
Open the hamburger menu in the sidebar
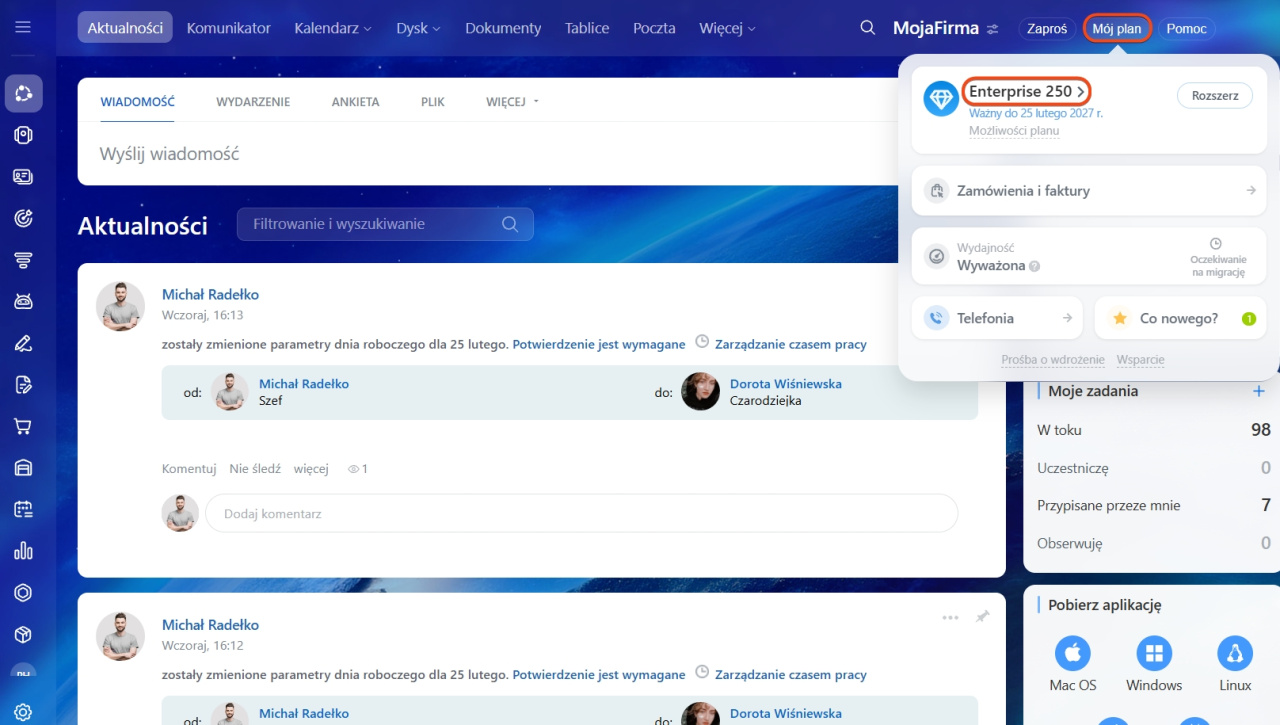pos(23,27)
